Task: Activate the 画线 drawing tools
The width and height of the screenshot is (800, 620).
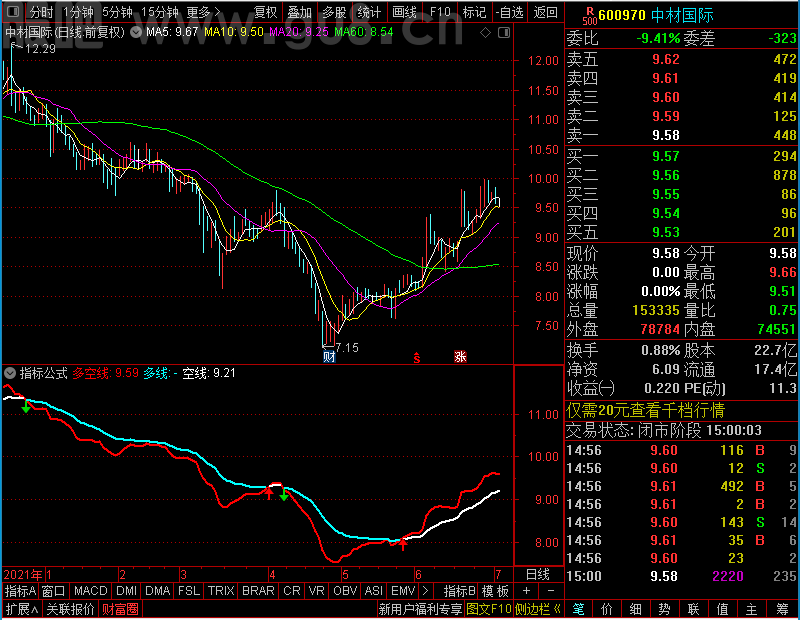Action: click(x=404, y=12)
